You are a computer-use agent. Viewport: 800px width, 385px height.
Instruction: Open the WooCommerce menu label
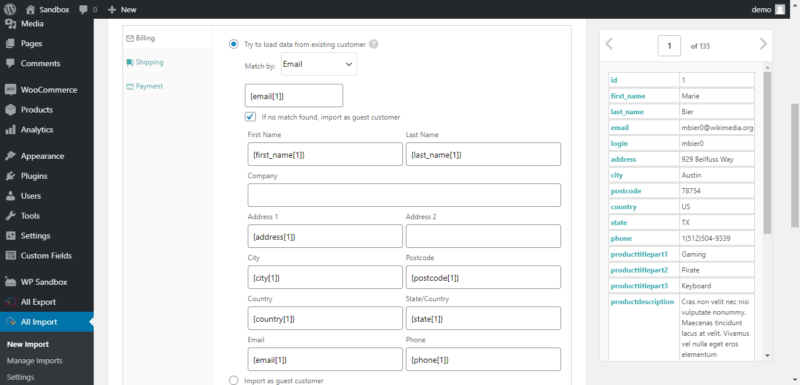(49, 90)
